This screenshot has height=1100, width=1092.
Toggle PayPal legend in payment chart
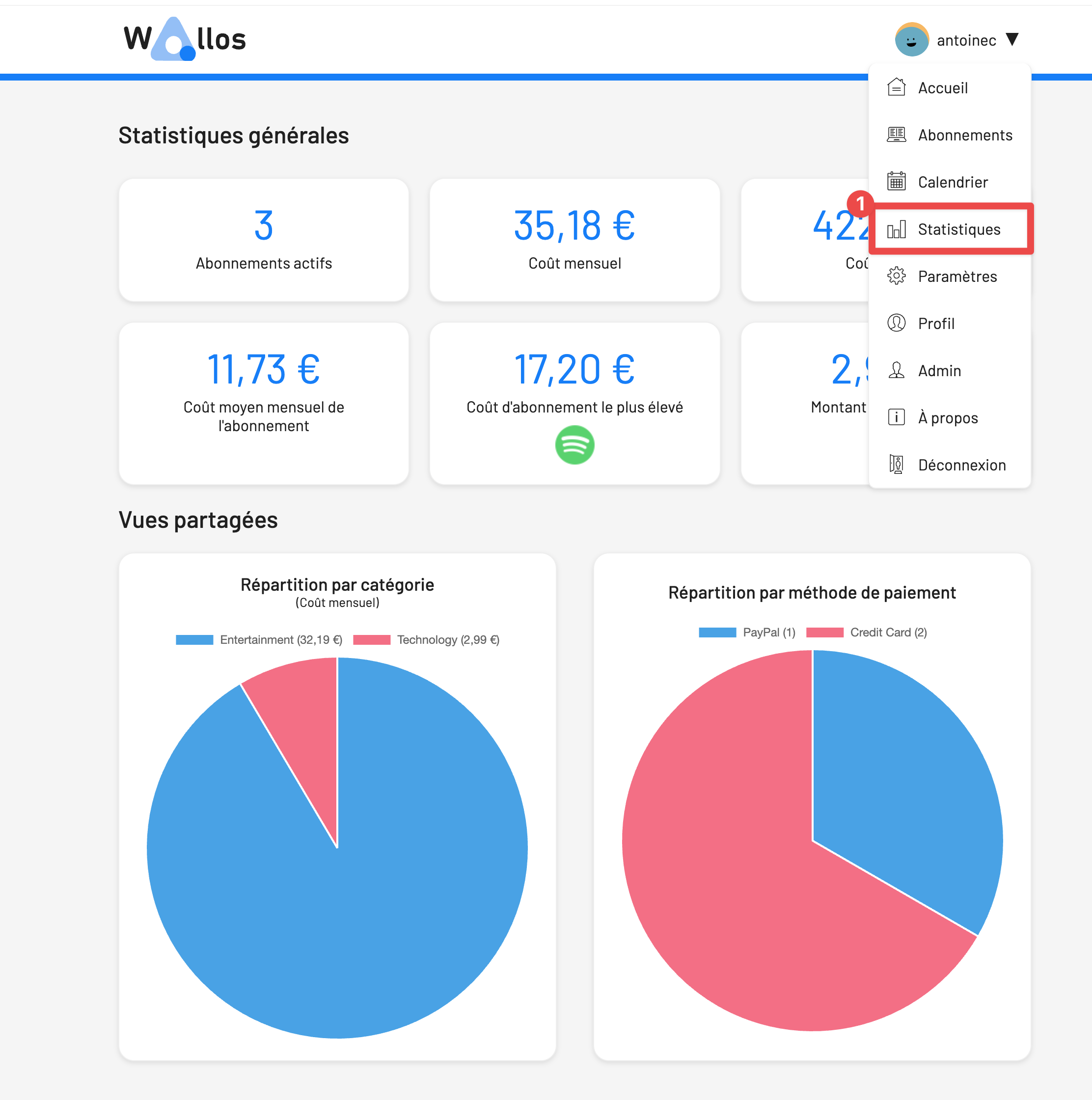pyautogui.click(x=768, y=632)
